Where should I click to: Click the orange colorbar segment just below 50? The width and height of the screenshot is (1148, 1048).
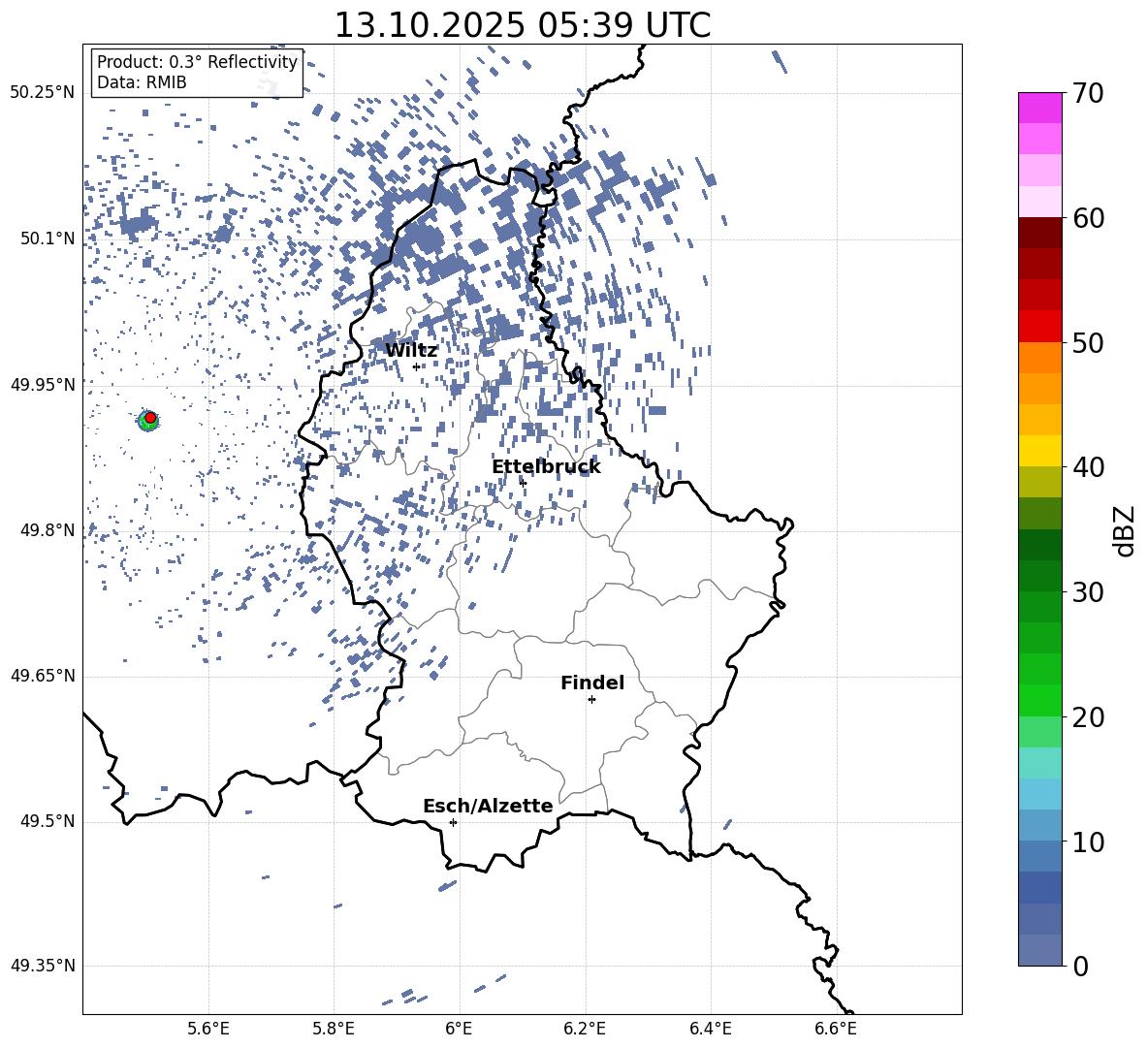point(1040,357)
